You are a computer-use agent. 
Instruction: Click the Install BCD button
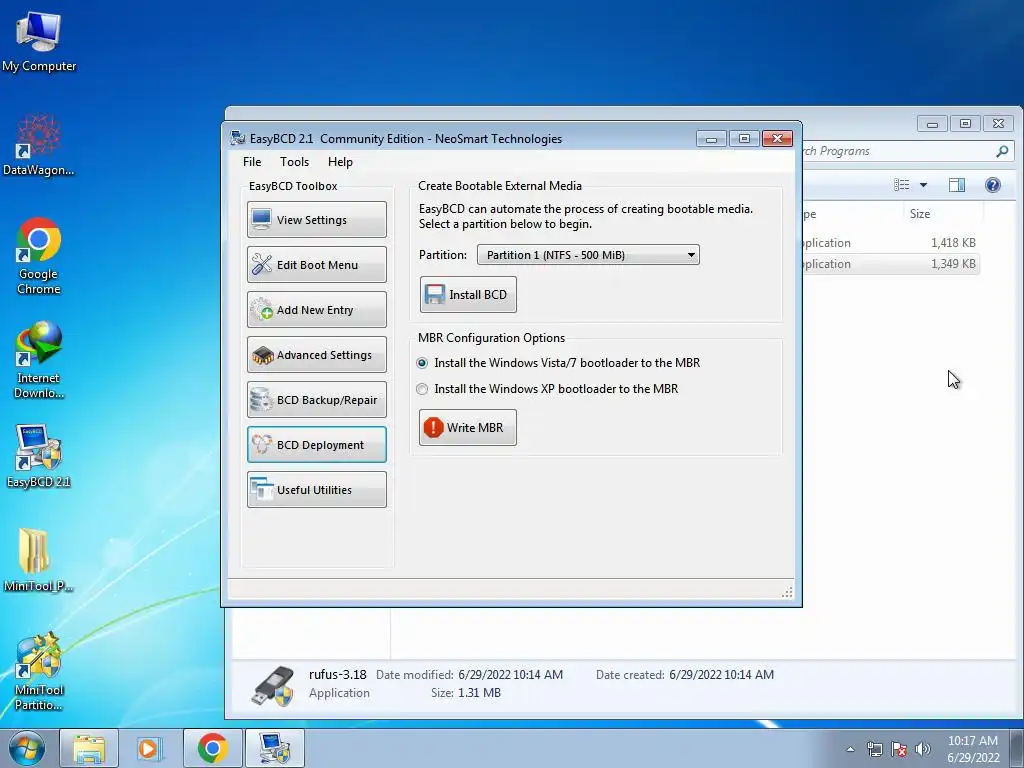[x=468, y=295]
